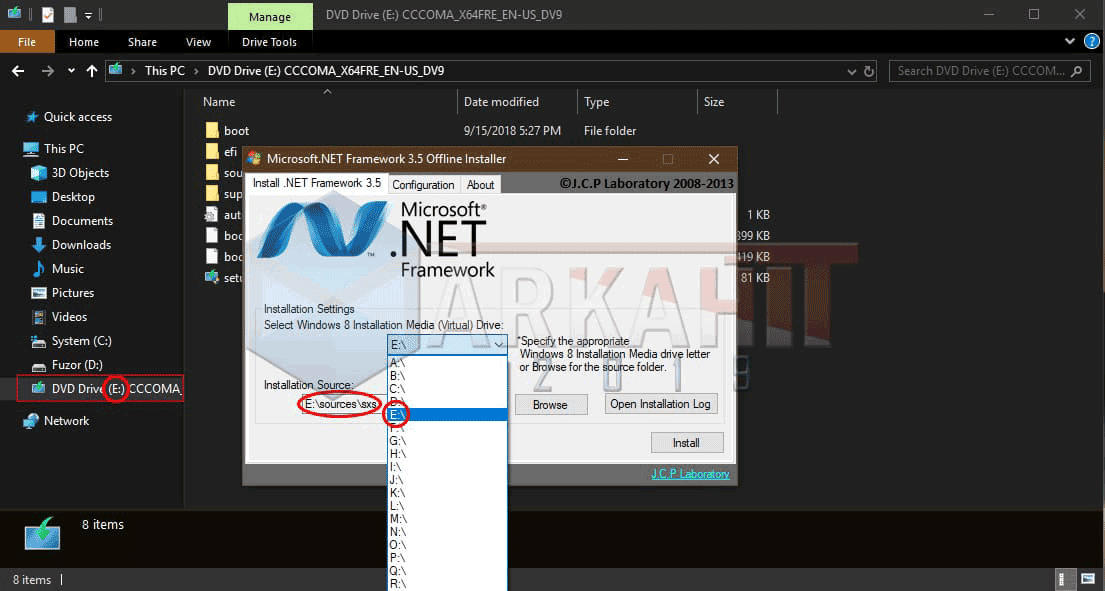Choose H:\ from the drive list
1105x591 pixels.
(x=447, y=454)
